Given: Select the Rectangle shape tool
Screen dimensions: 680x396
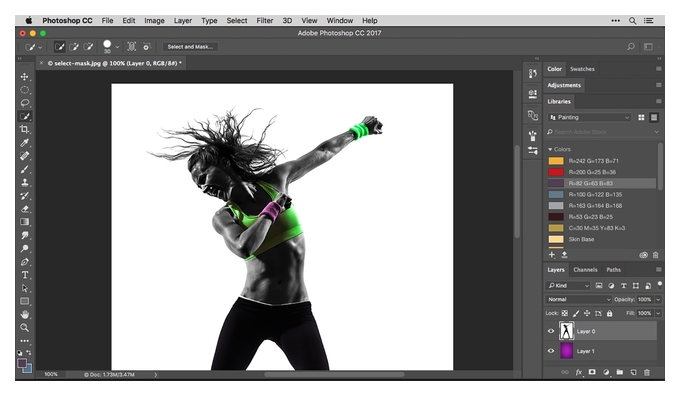Looking at the screenshot, I should click(25, 301).
